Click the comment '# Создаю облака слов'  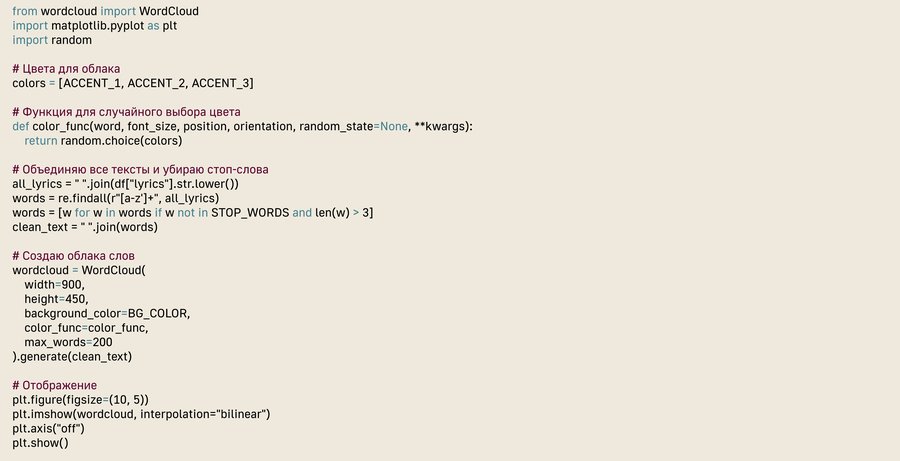click(x=73, y=256)
